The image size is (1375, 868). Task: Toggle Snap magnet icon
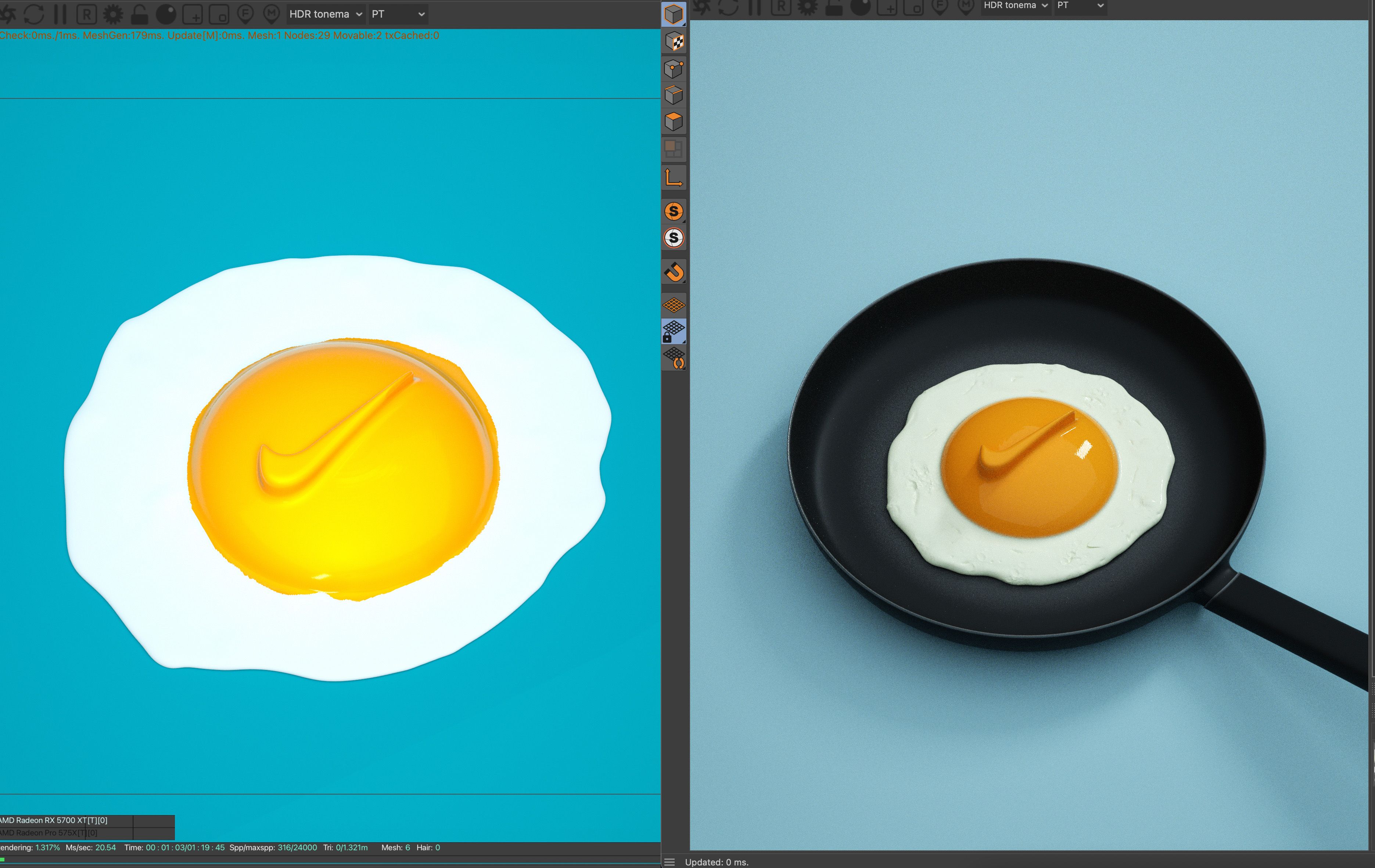[674, 272]
